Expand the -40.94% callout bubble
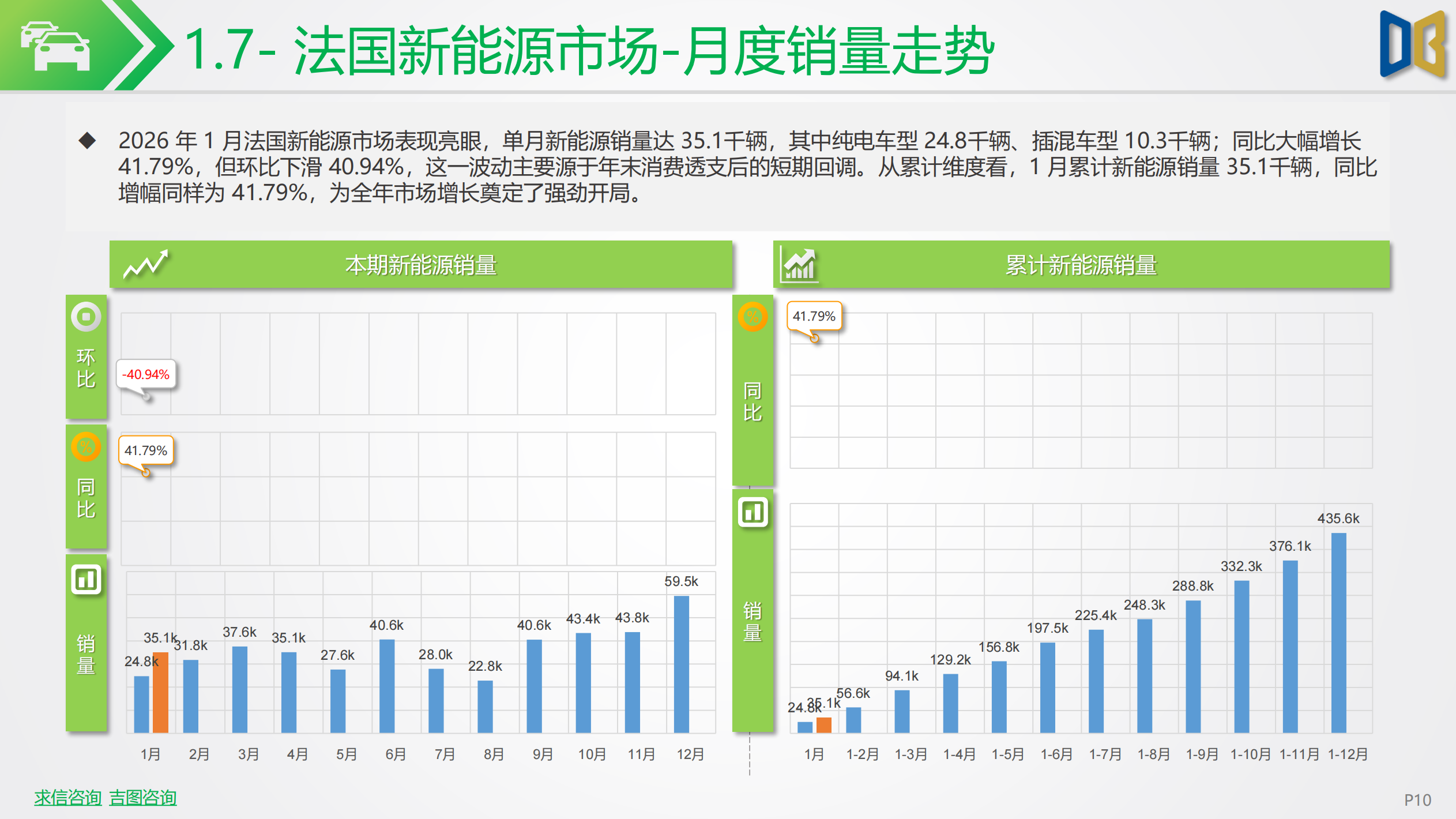 click(x=146, y=375)
